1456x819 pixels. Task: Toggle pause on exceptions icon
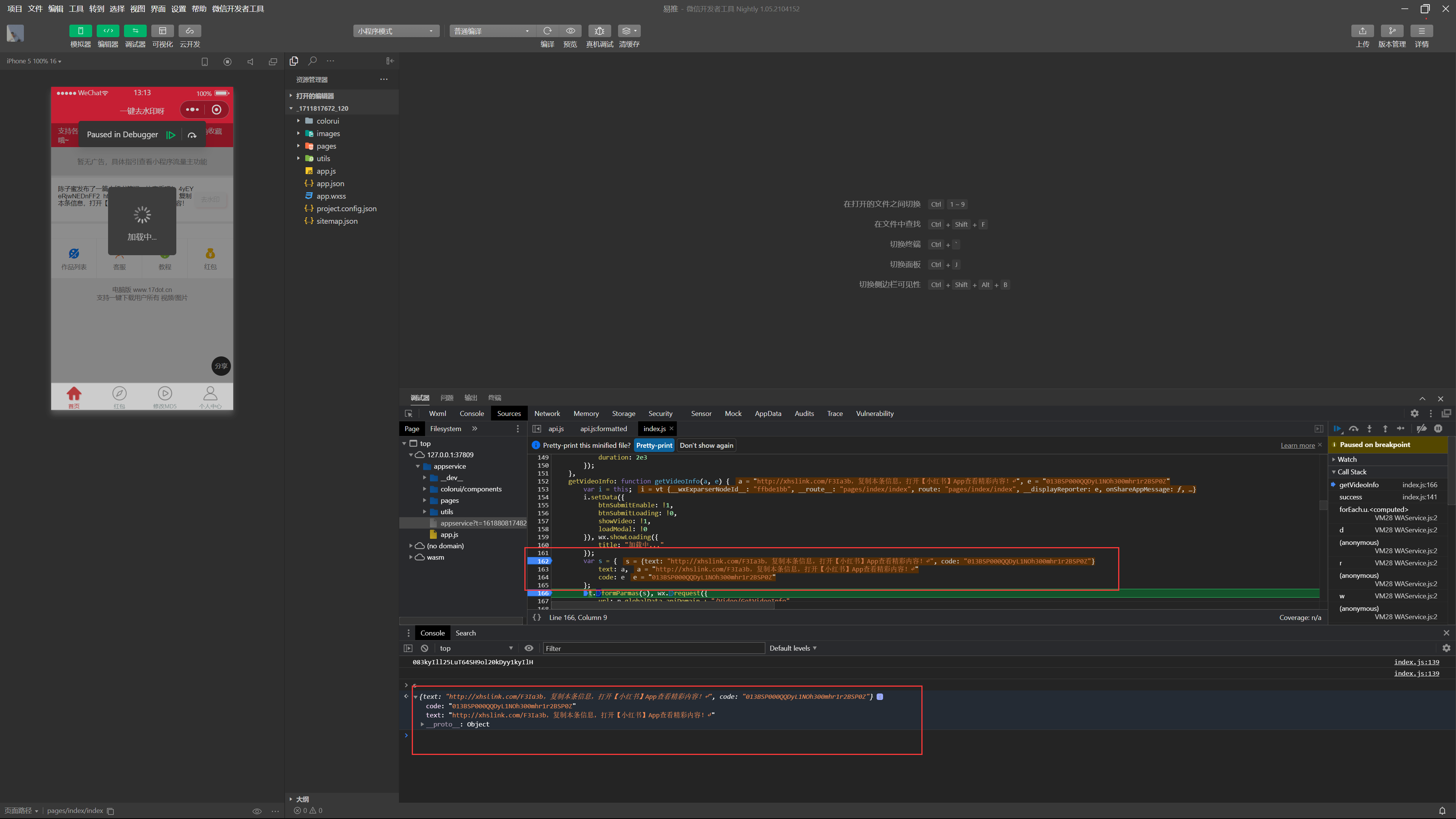(x=1439, y=428)
